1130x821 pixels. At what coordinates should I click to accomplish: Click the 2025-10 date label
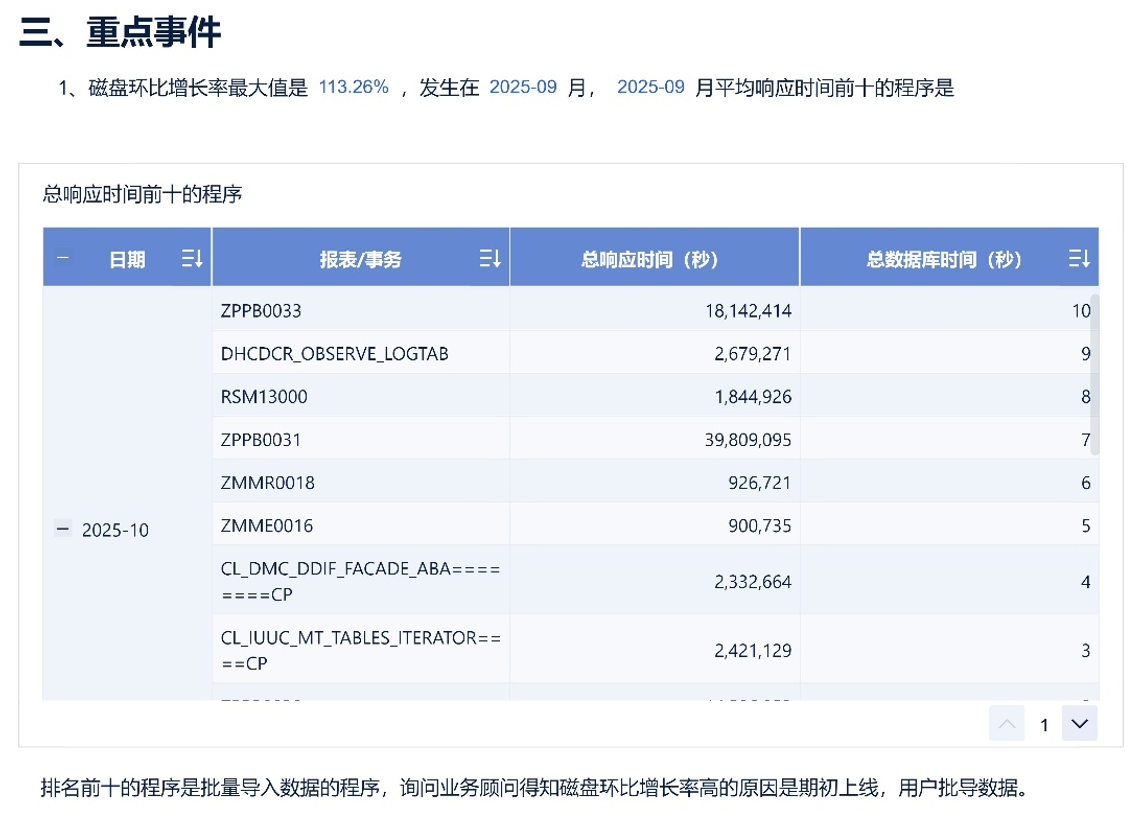(115, 530)
